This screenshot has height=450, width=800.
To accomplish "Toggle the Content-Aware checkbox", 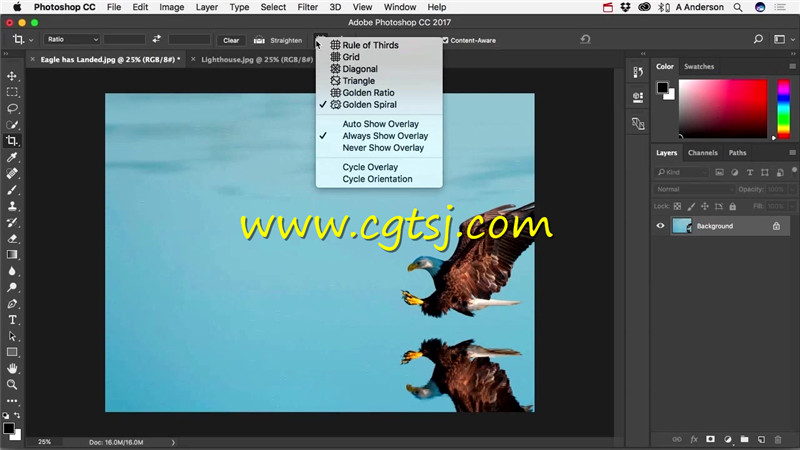I will pyautogui.click(x=445, y=40).
